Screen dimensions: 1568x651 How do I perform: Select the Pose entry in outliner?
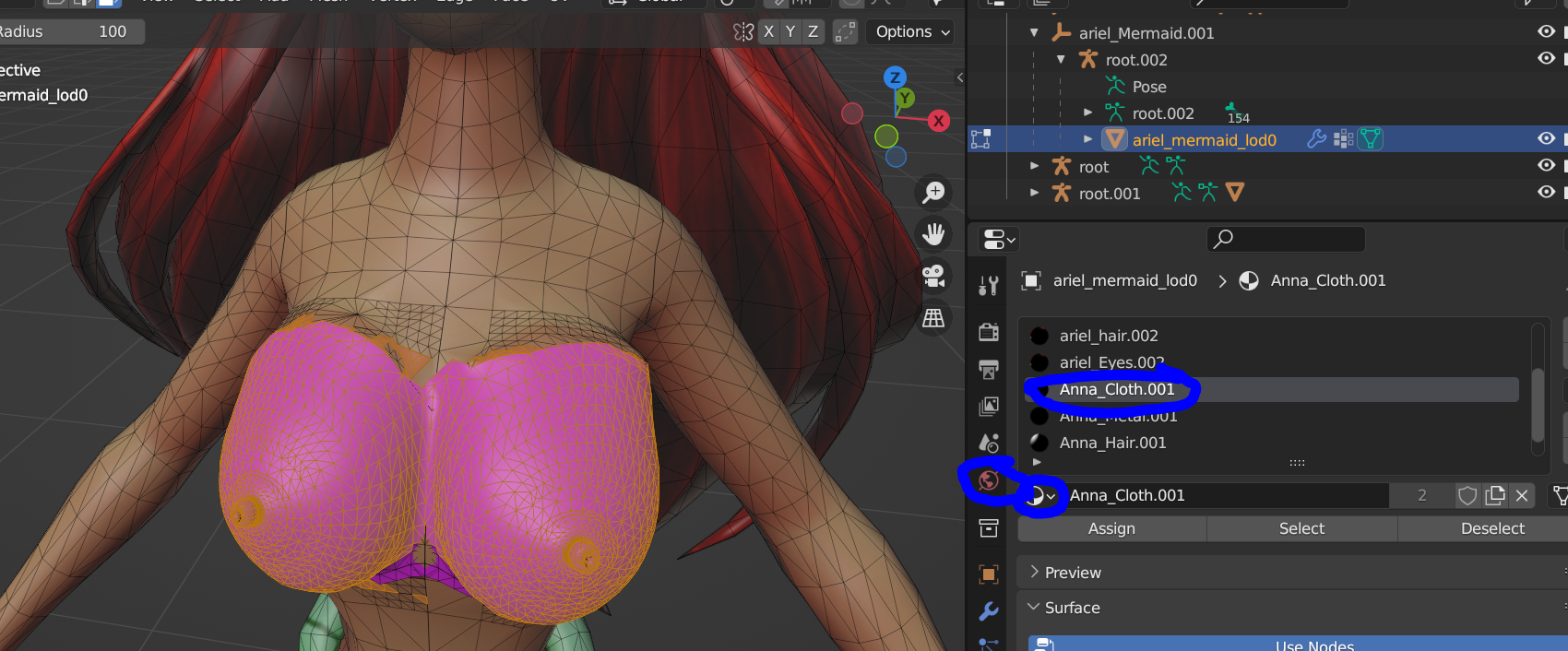[1149, 87]
